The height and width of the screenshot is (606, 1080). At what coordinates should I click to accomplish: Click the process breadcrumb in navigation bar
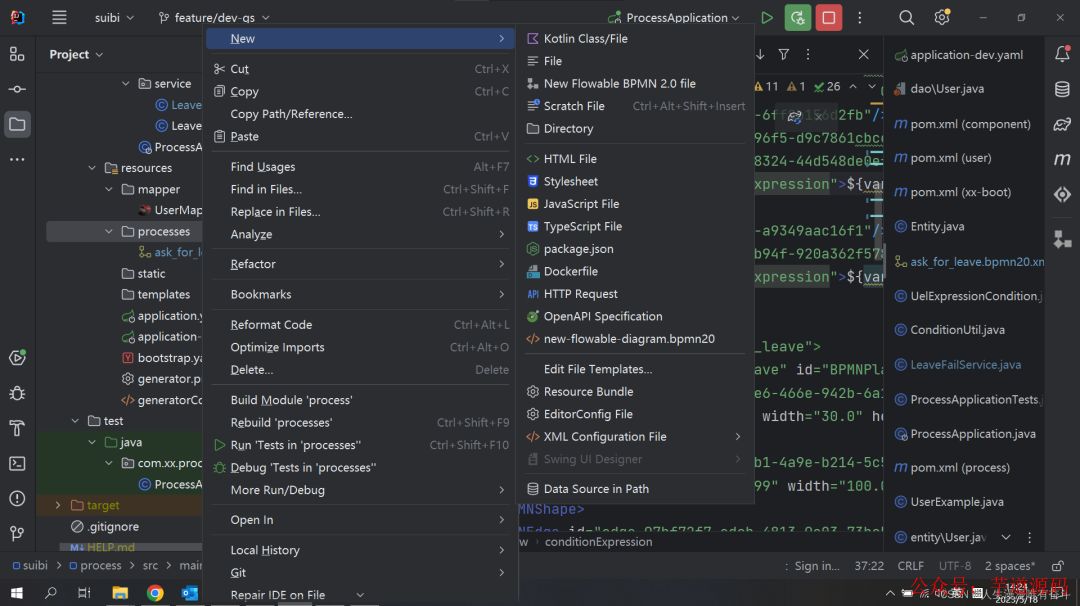(x=101, y=565)
